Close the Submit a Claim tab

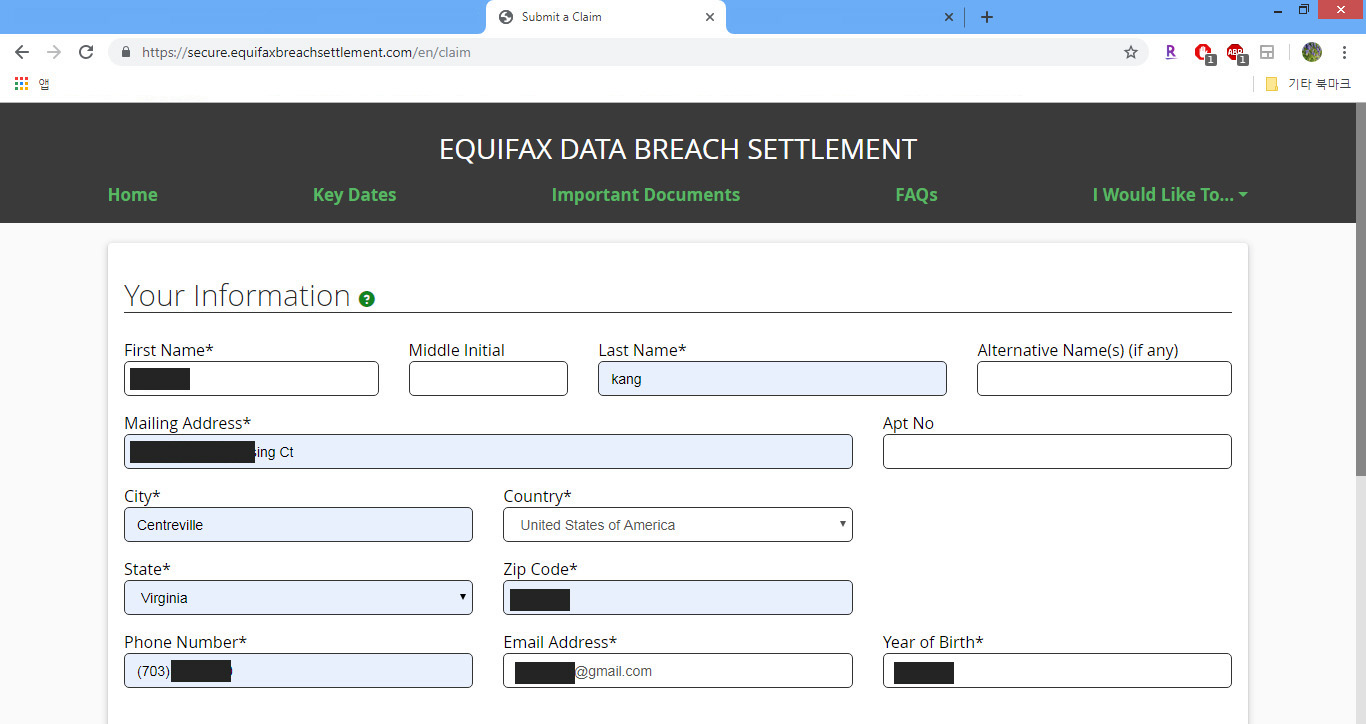710,17
